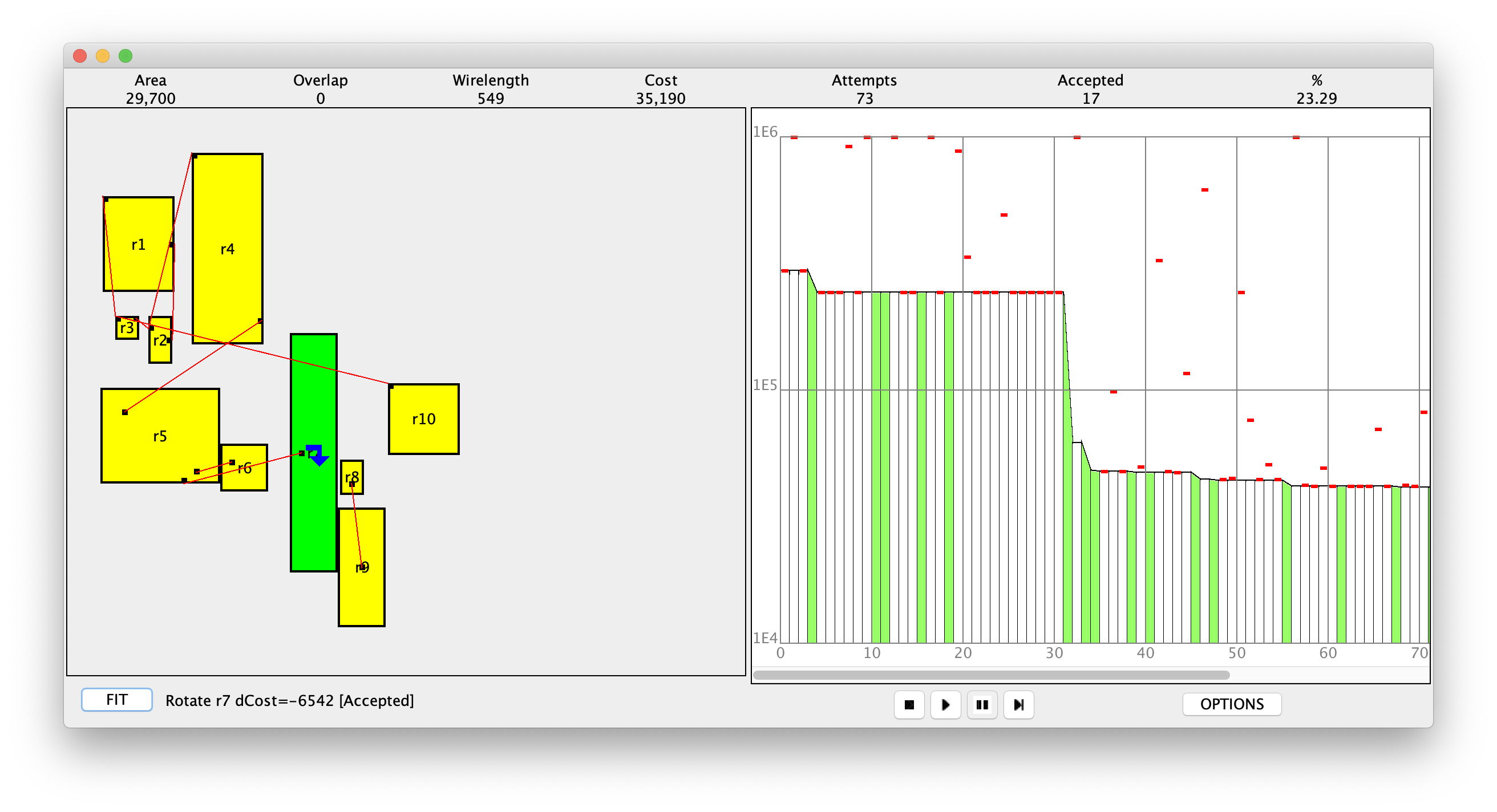Image resolution: width=1497 pixels, height=812 pixels.
Task: Click the Wirelength value 549
Action: (x=491, y=98)
